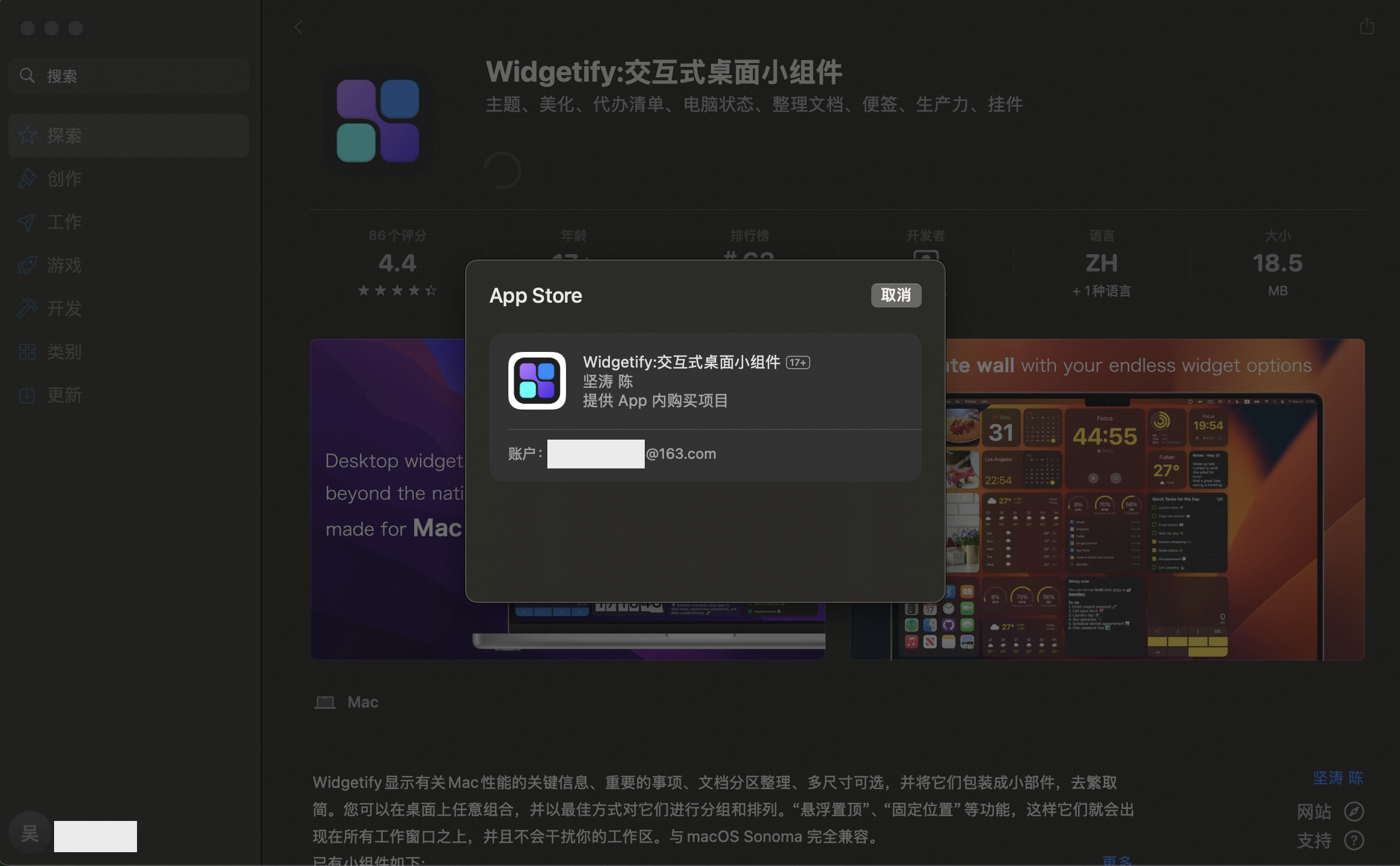1400x866 pixels.
Task: Open 创作 sidebar section
Action: [x=64, y=178]
